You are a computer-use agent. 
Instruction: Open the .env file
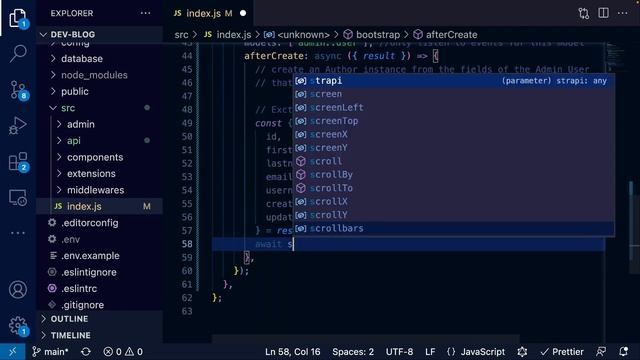pyautogui.click(x=100, y=239)
